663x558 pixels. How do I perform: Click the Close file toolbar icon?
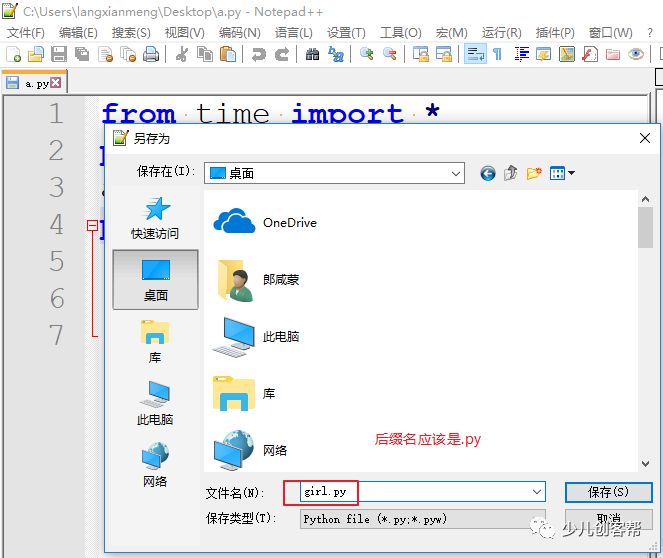pyautogui.click(x=105, y=54)
